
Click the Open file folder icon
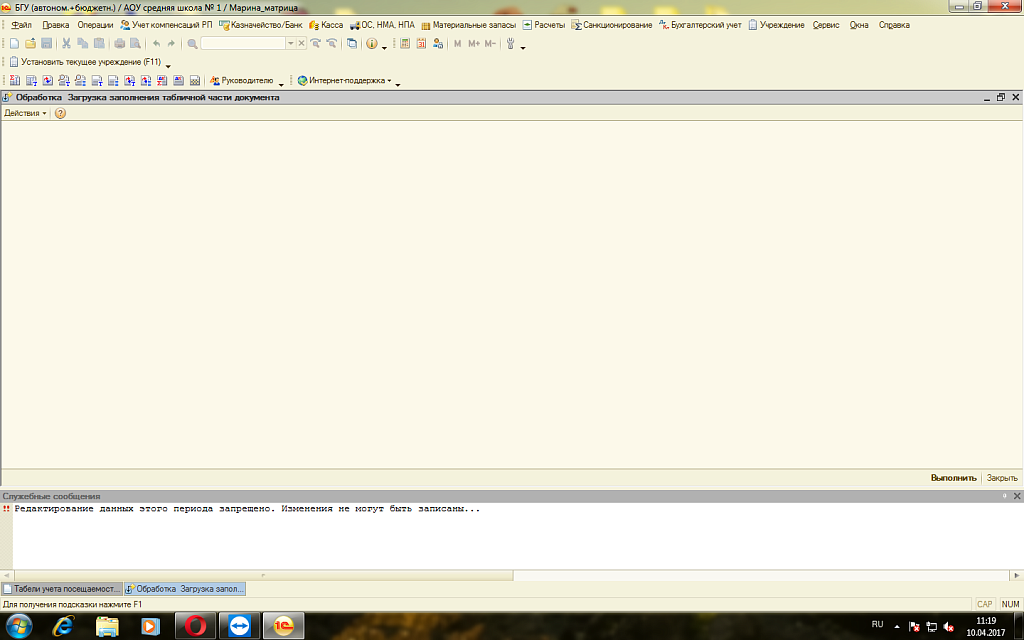[x=30, y=44]
